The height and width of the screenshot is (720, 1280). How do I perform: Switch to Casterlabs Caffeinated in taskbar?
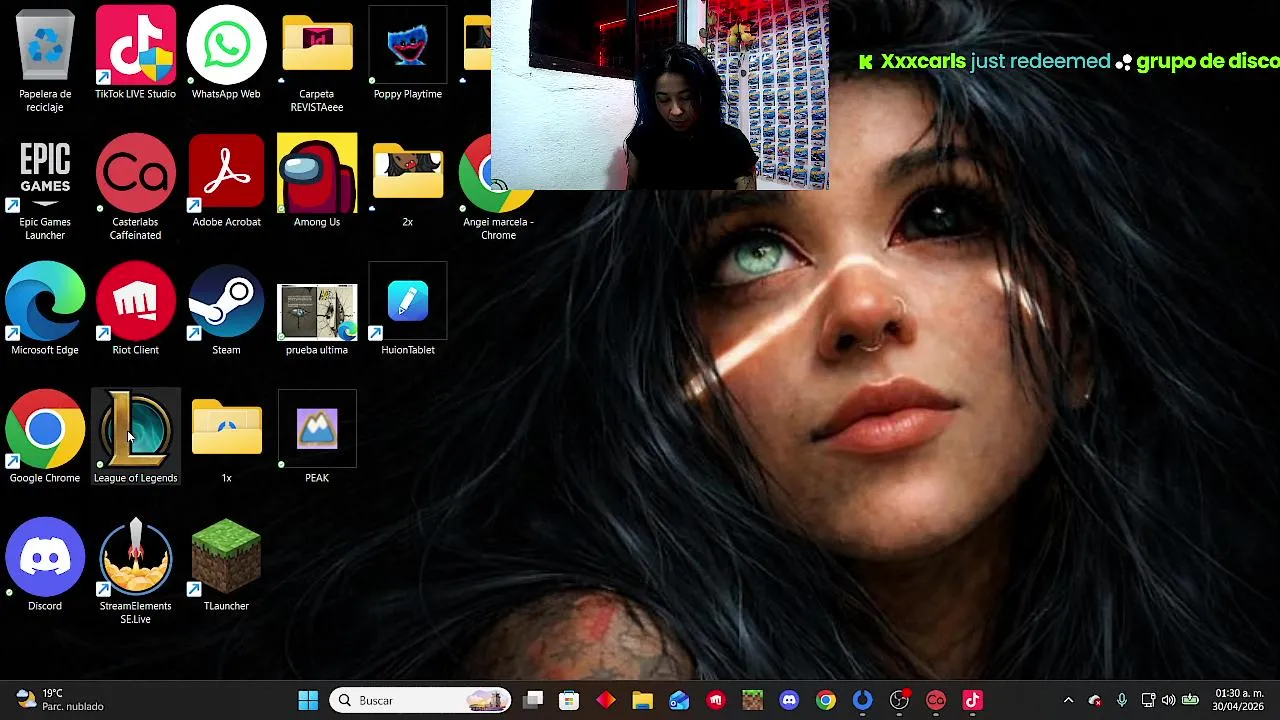pyautogui.click(x=936, y=700)
